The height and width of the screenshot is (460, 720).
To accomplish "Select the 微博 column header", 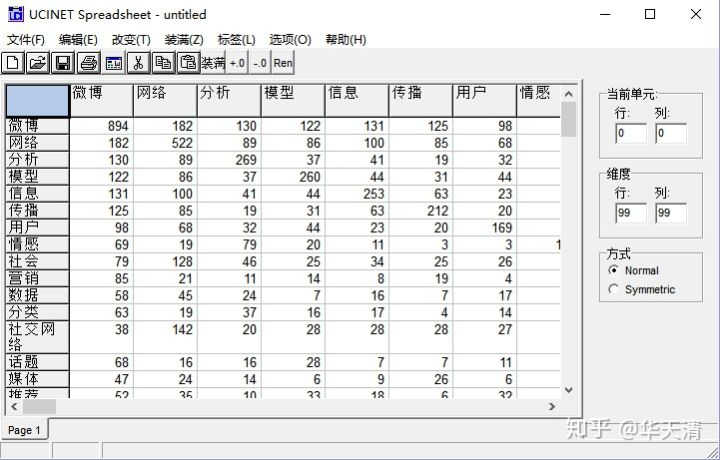I will [101, 101].
